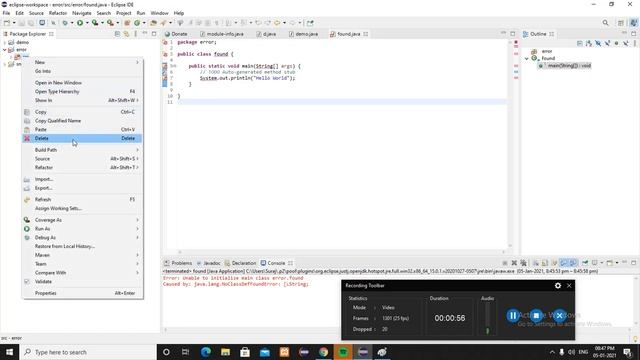Show hidden system tray icons

tap(552, 352)
